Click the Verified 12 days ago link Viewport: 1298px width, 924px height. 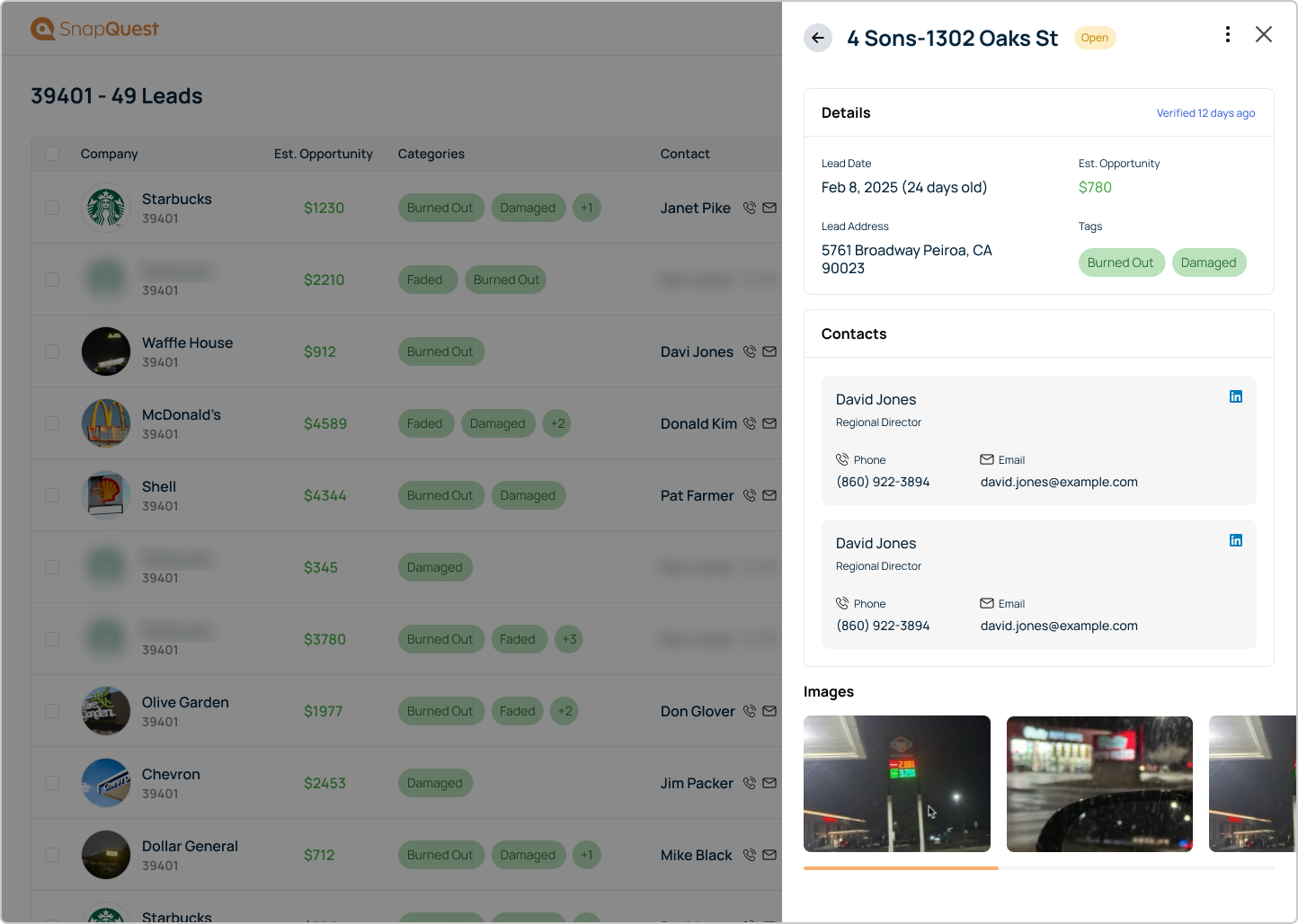[x=1205, y=113]
